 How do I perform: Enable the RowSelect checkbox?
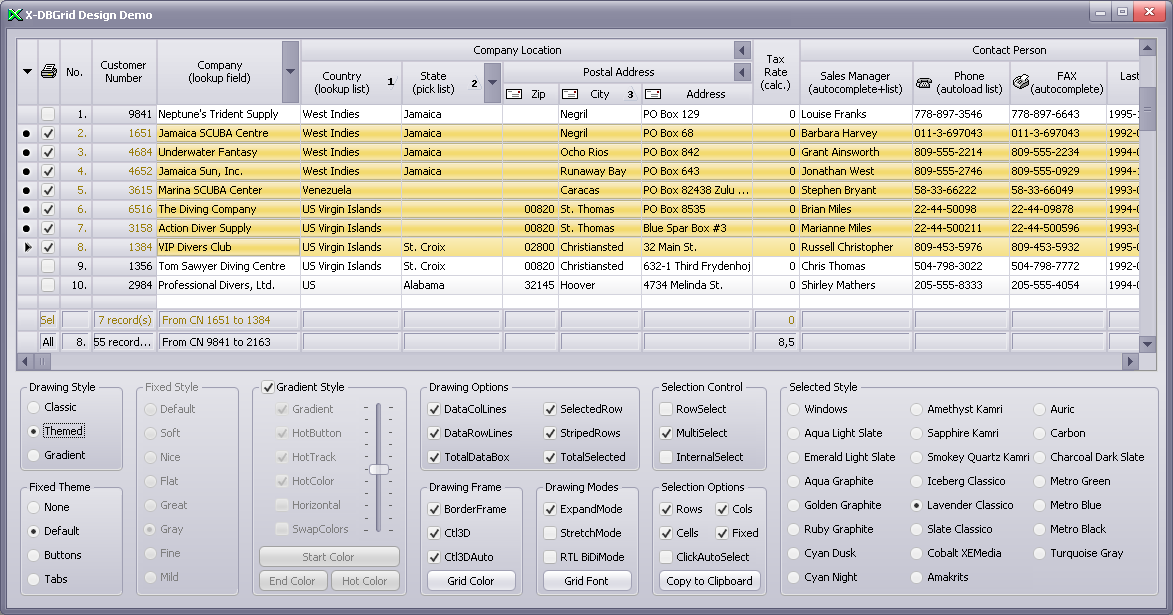click(667, 409)
